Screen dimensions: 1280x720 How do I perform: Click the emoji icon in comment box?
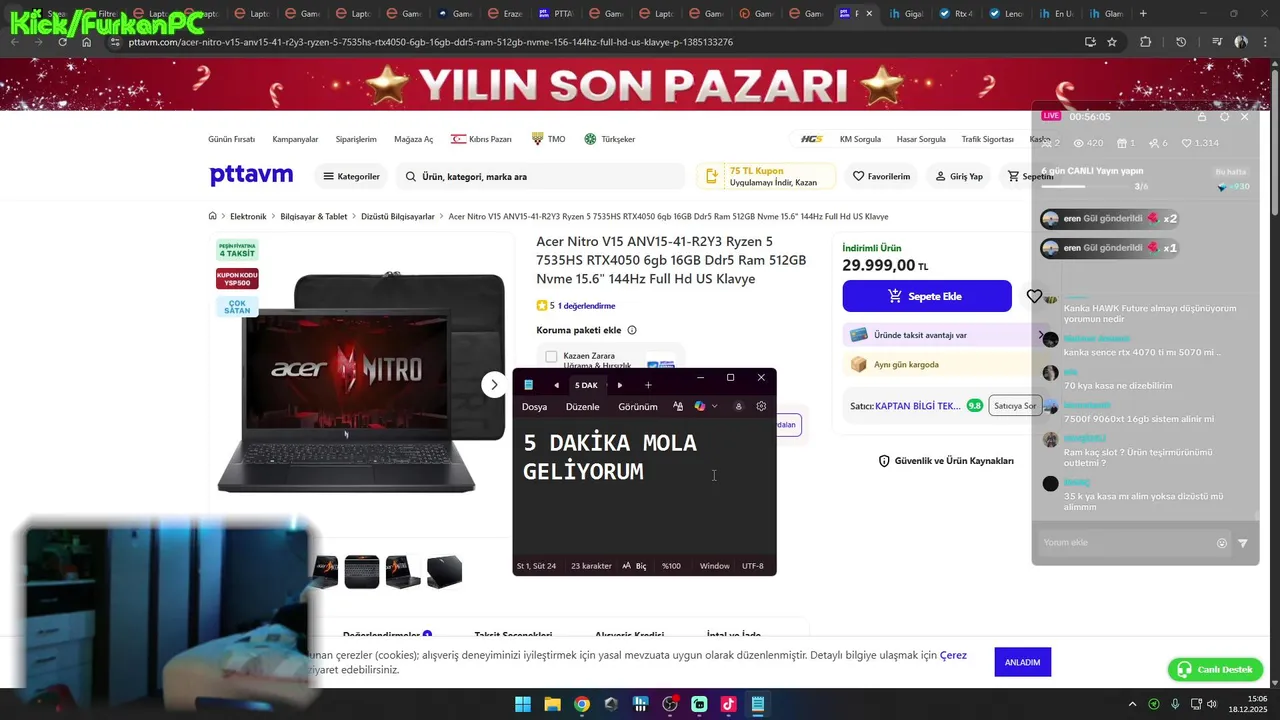tap(1222, 543)
